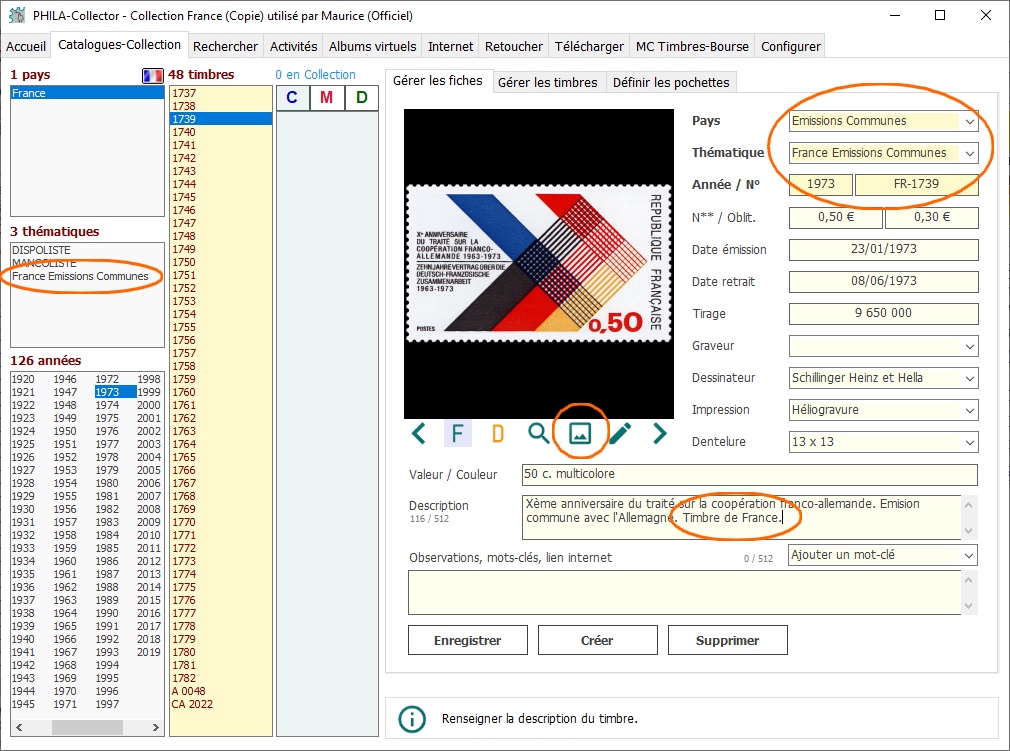Click the stamp number field FR-1739

pos(916,184)
